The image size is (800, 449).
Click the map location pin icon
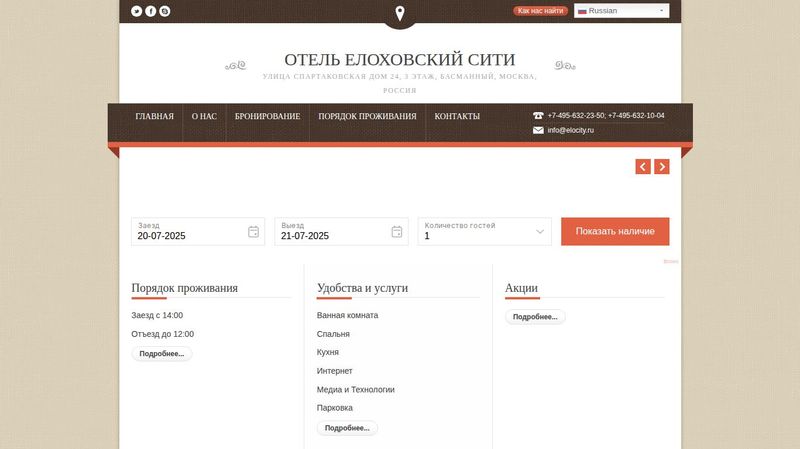click(400, 13)
